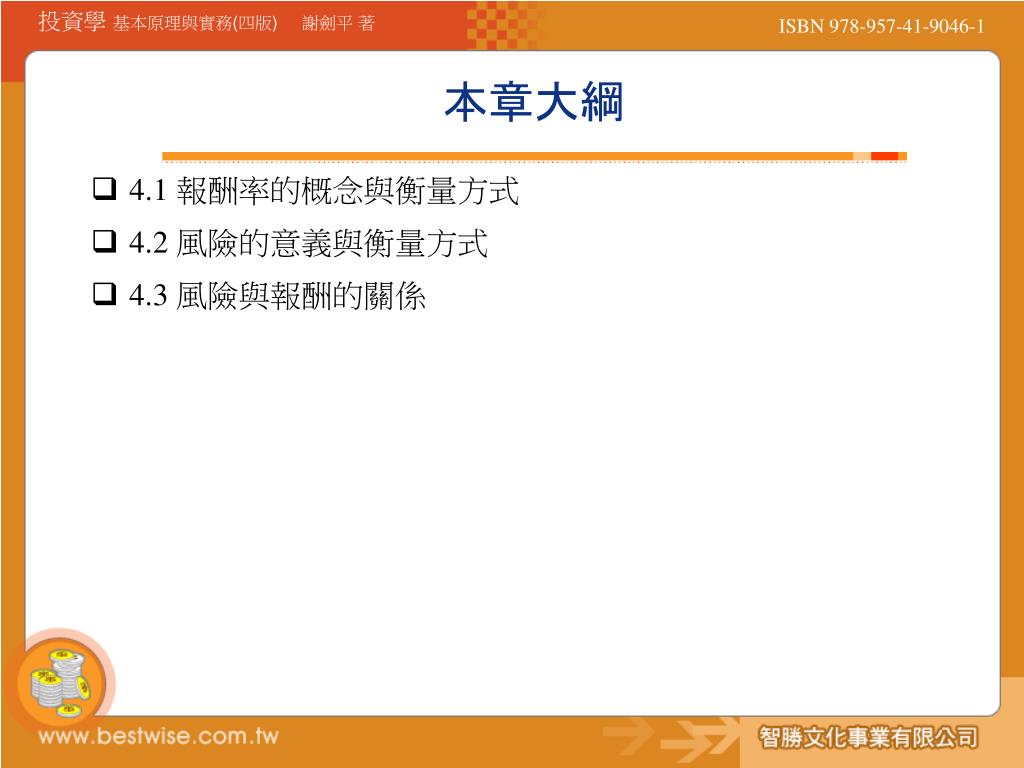Image resolution: width=1024 pixels, height=768 pixels.
Task: Click the slide title 本章大綱
Action: 534,103
